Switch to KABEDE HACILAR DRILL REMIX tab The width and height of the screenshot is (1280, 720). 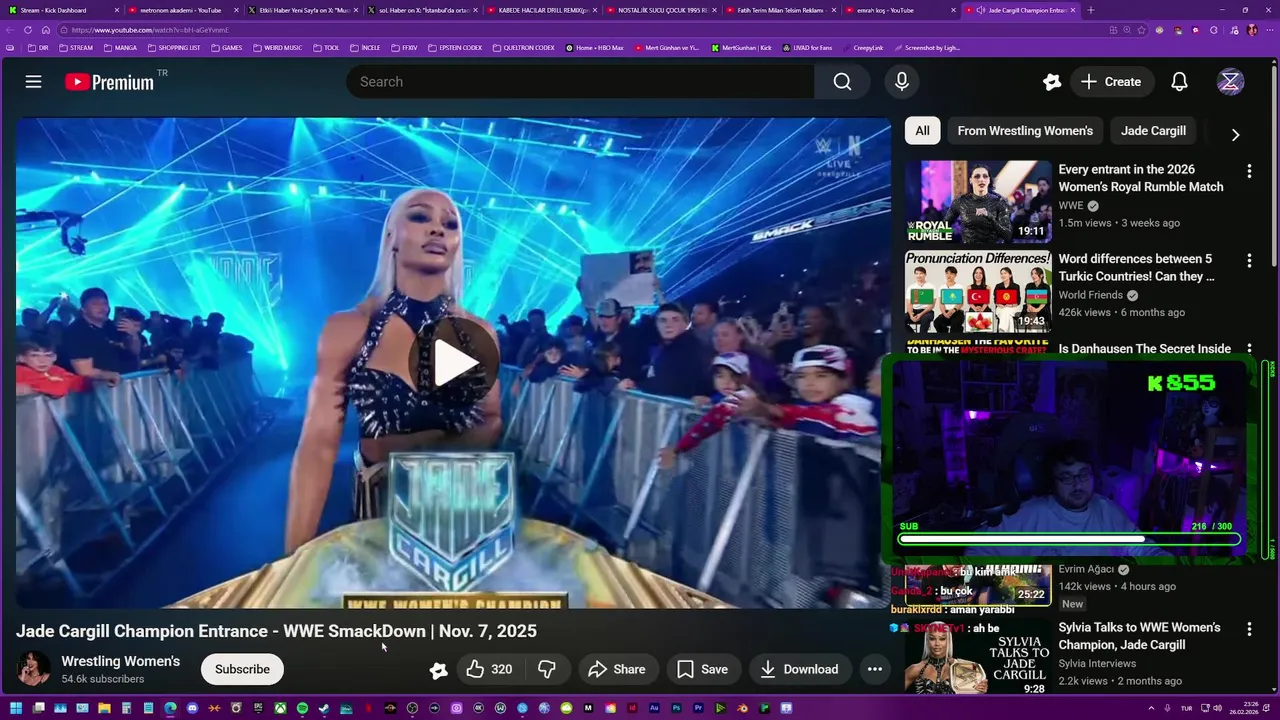pos(543,10)
